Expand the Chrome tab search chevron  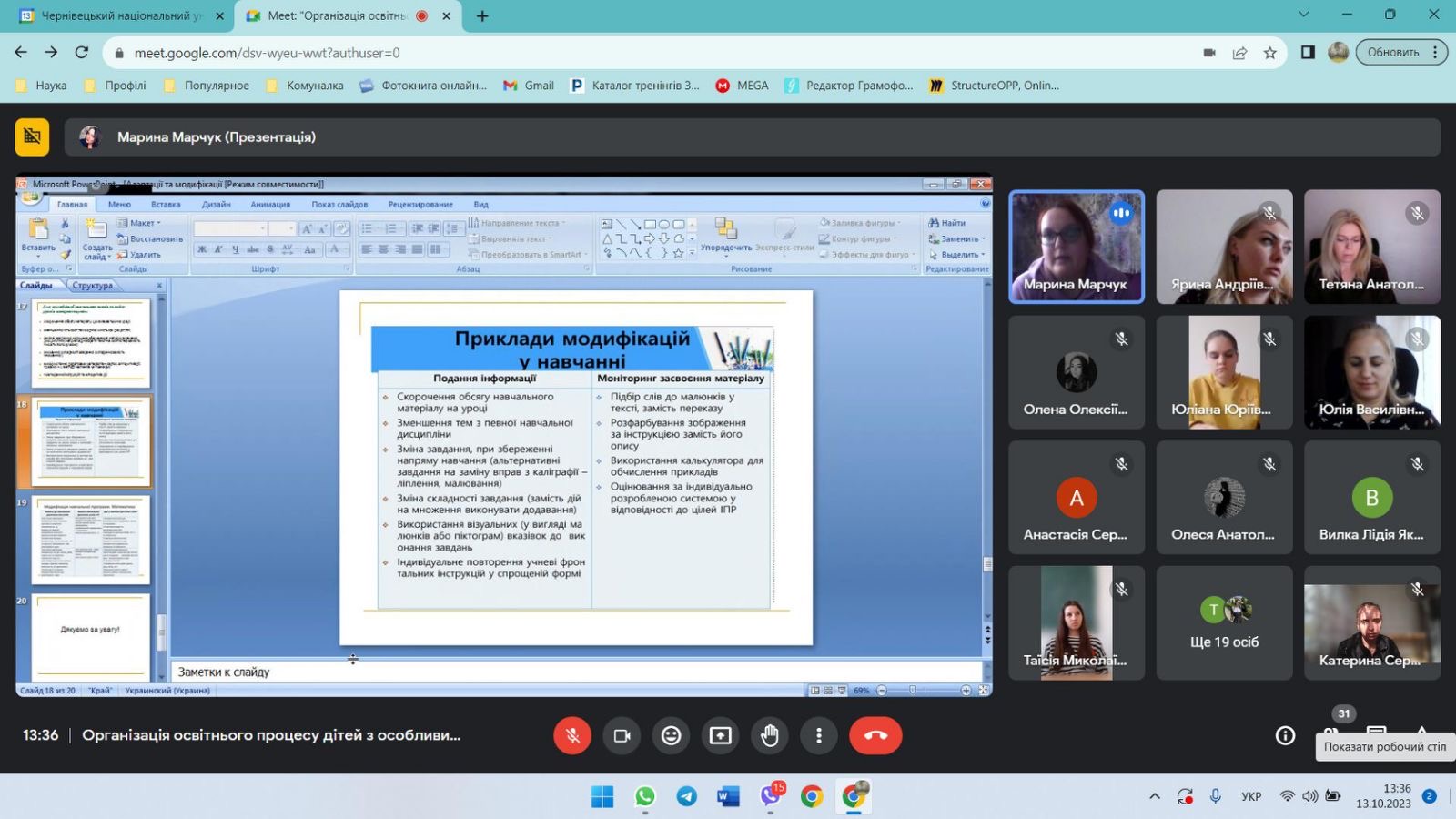point(1304,15)
